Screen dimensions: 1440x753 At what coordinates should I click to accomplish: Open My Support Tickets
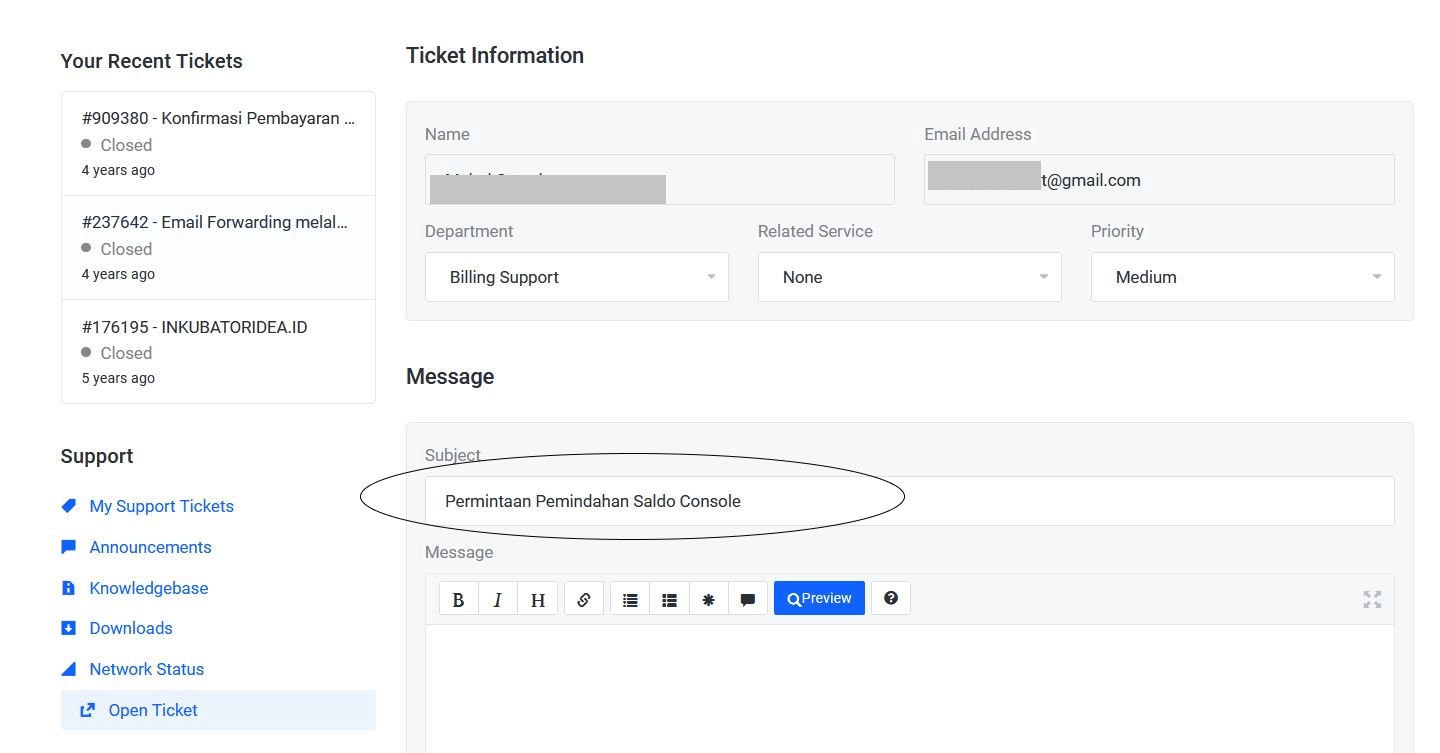coord(161,506)
